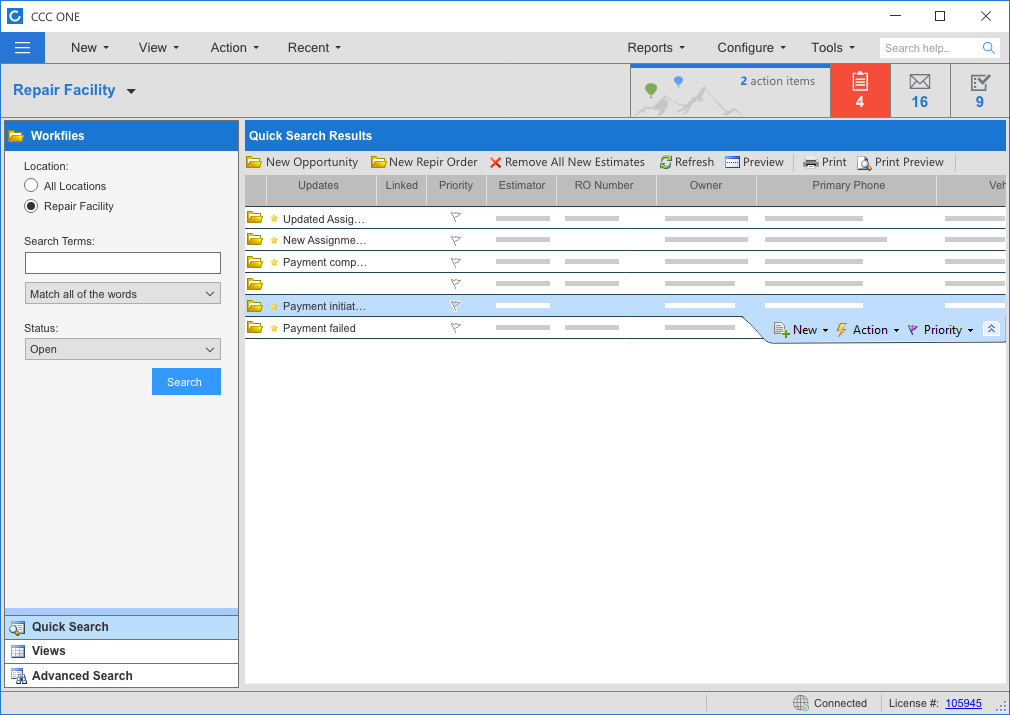This screenshot has width=1010, height=715.
Task: Sort by the Primary Phone column header
Action: click(846, 190)
